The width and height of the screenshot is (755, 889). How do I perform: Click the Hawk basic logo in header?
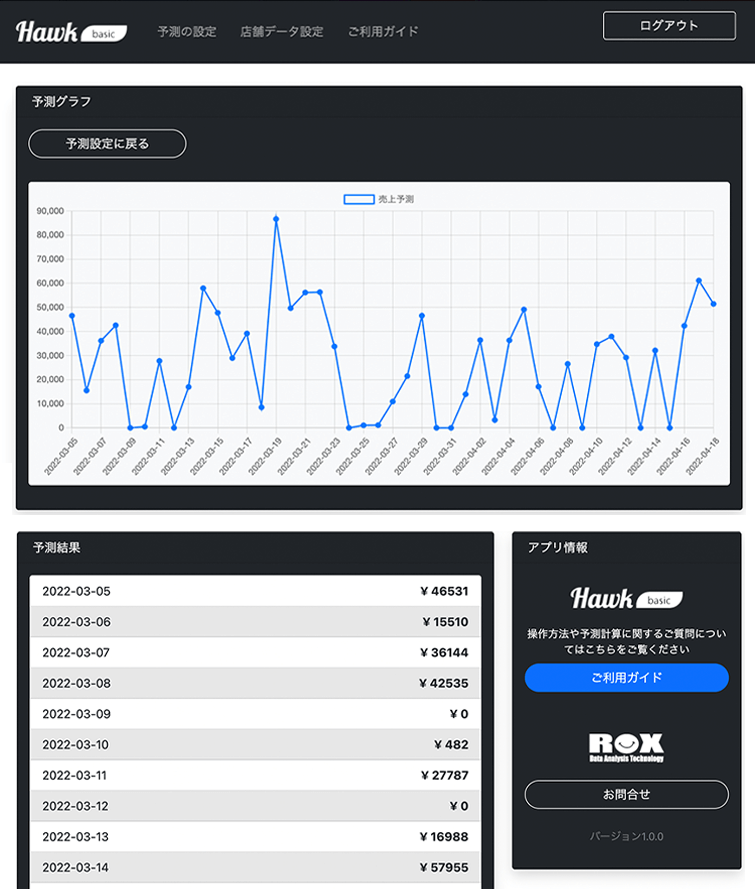click(71, 32)
